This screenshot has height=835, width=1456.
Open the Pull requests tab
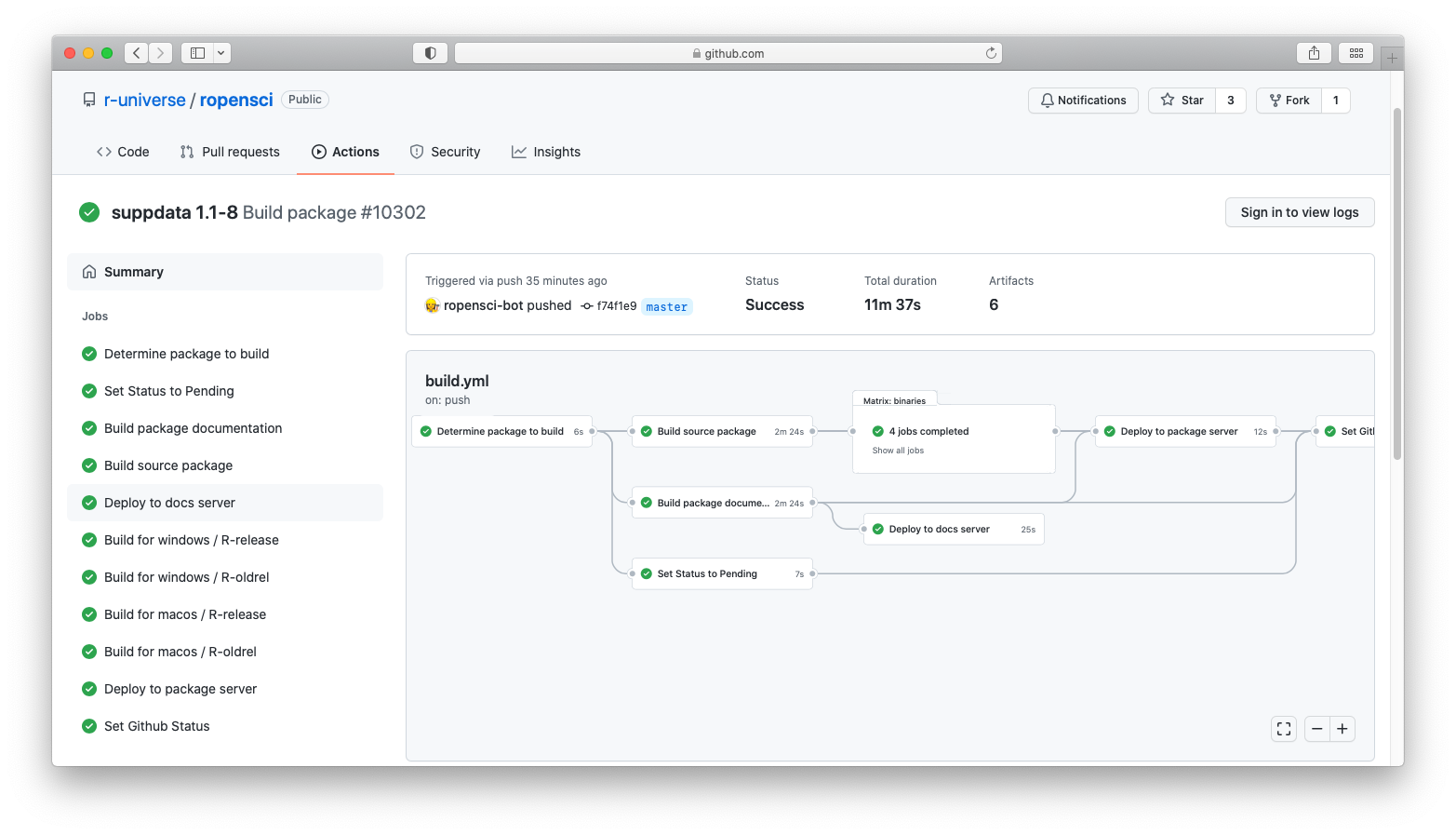tap(230, 152)
